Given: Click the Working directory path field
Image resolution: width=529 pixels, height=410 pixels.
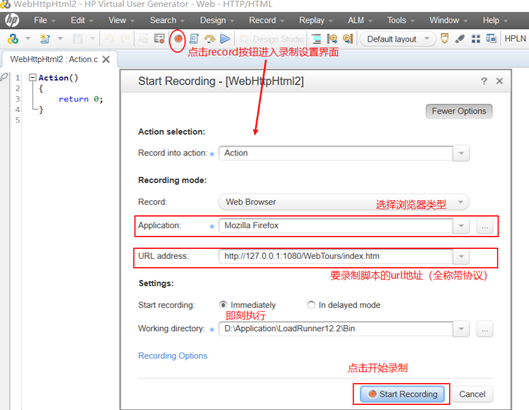Looking at the screenshot, I should (336, 329).
